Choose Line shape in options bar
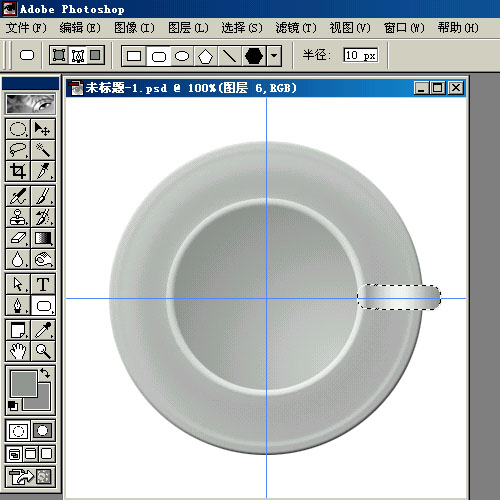Image resolution: width=500 pixels, height=500 pixels. 230,56
